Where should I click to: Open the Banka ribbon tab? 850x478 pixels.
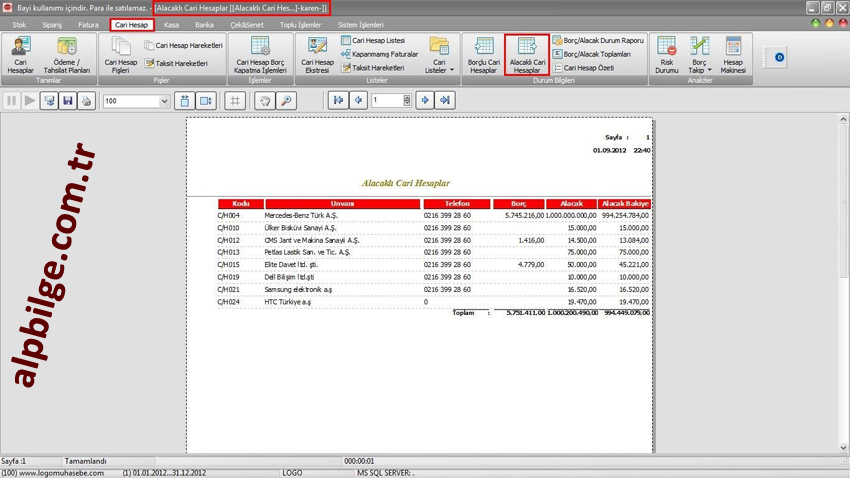pyautogui.click(x=204, y=25)
